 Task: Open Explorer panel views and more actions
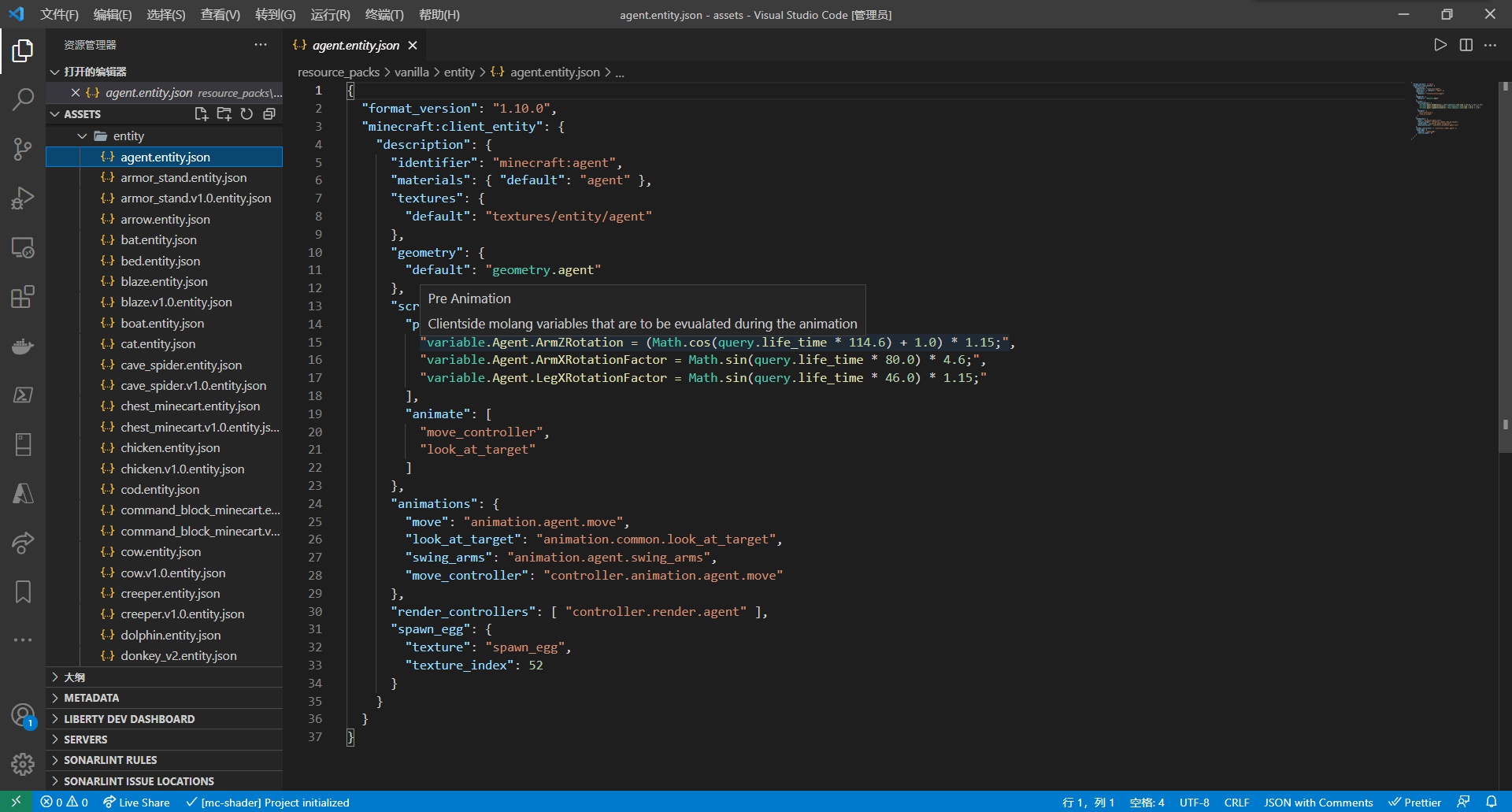click(x=261, y=45)
